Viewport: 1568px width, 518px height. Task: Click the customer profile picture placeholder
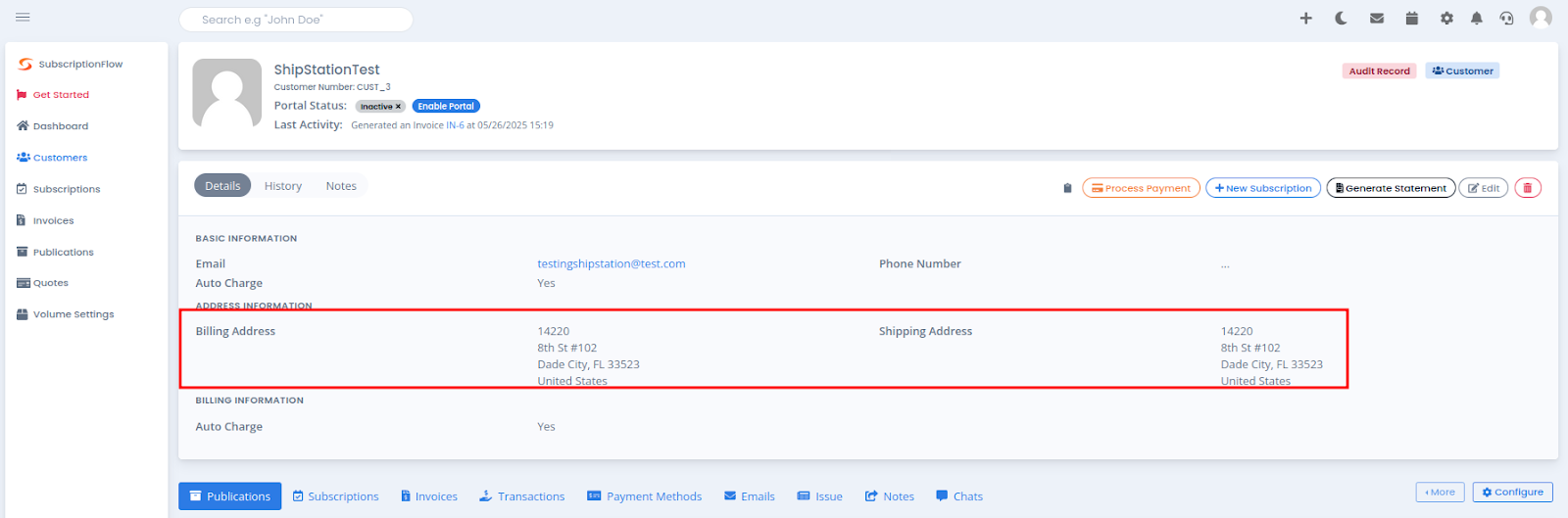tap(227, 93)
